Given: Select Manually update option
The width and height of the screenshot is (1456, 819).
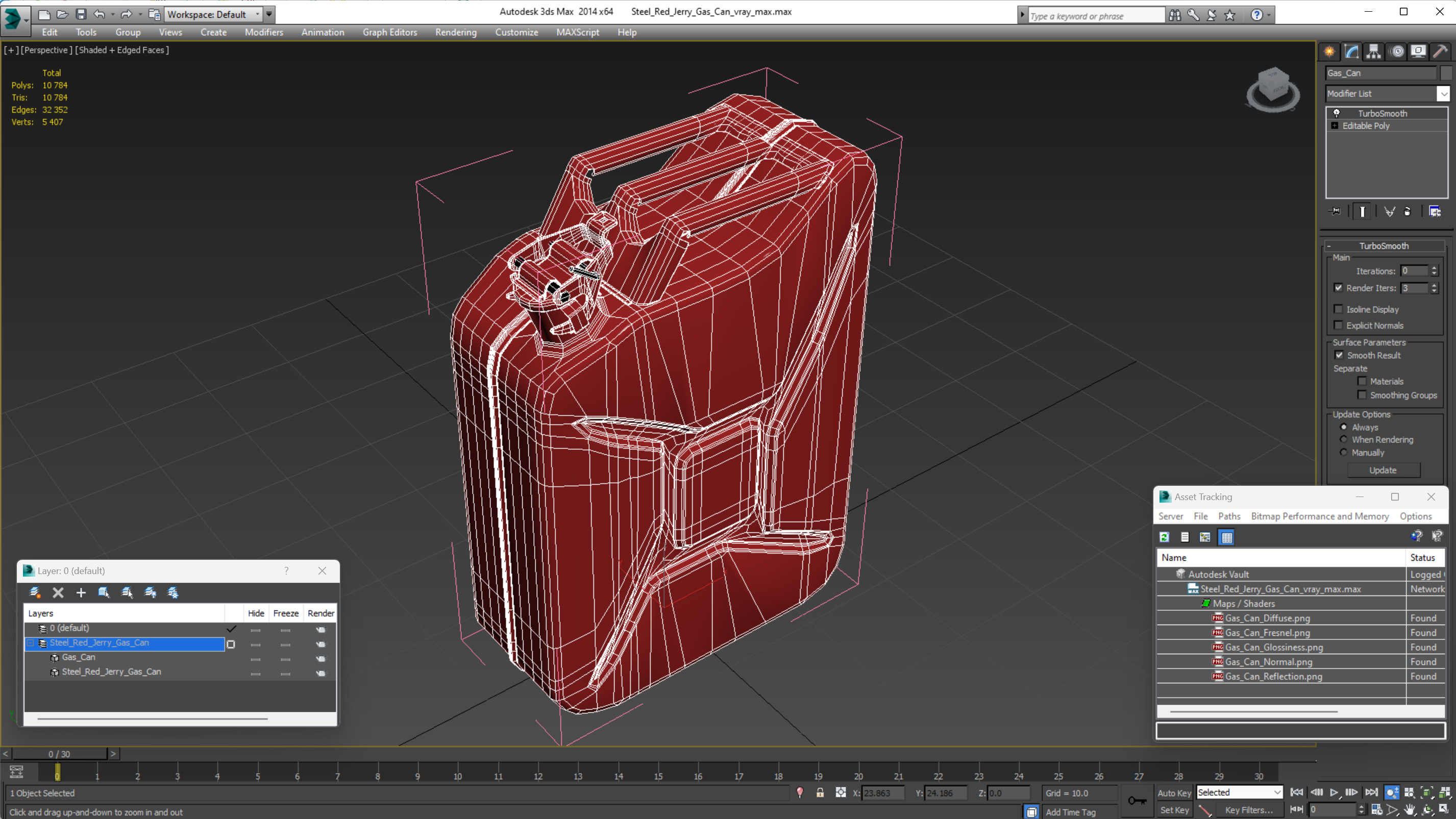Looking at the screenshot, I should [1344, 452].
